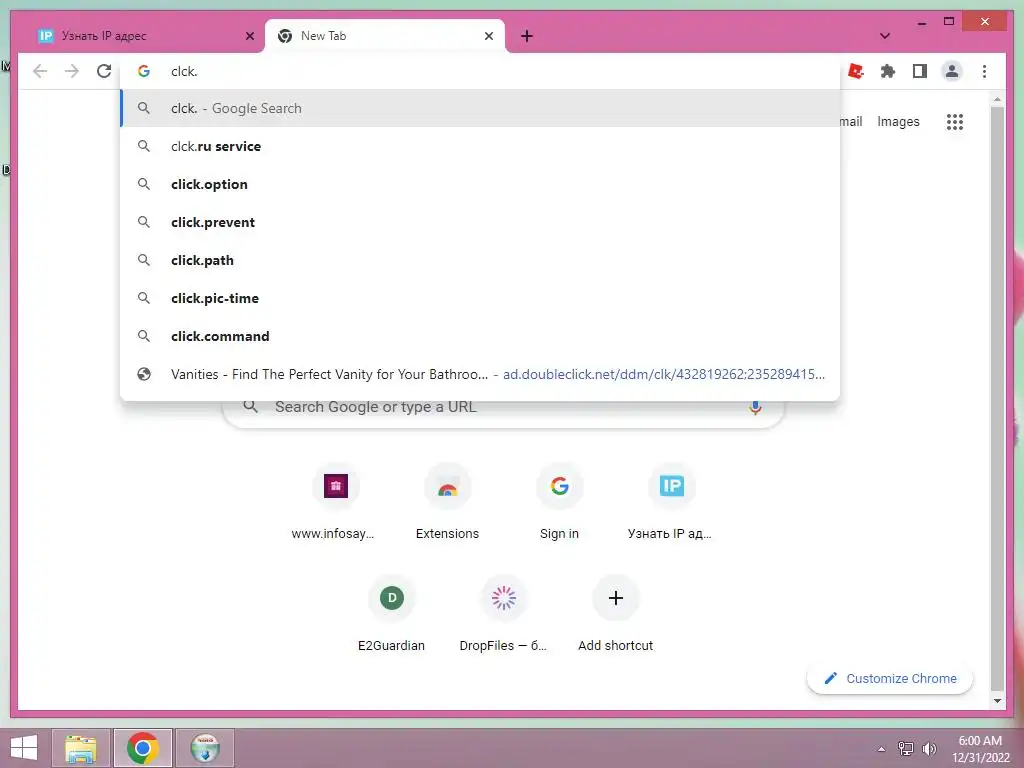Choose the clck.ru service suggestion
Screen dimensions: 1024x768
(x=480, y=146)
